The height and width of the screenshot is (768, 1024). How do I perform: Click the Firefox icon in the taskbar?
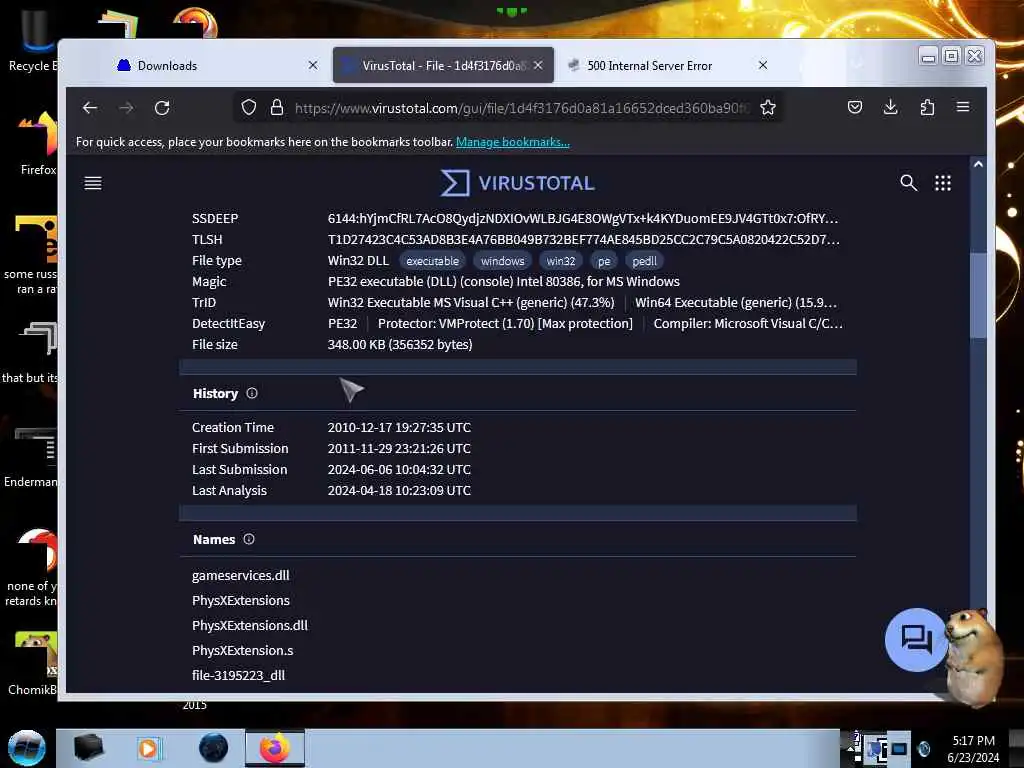[x=275, y=748]
